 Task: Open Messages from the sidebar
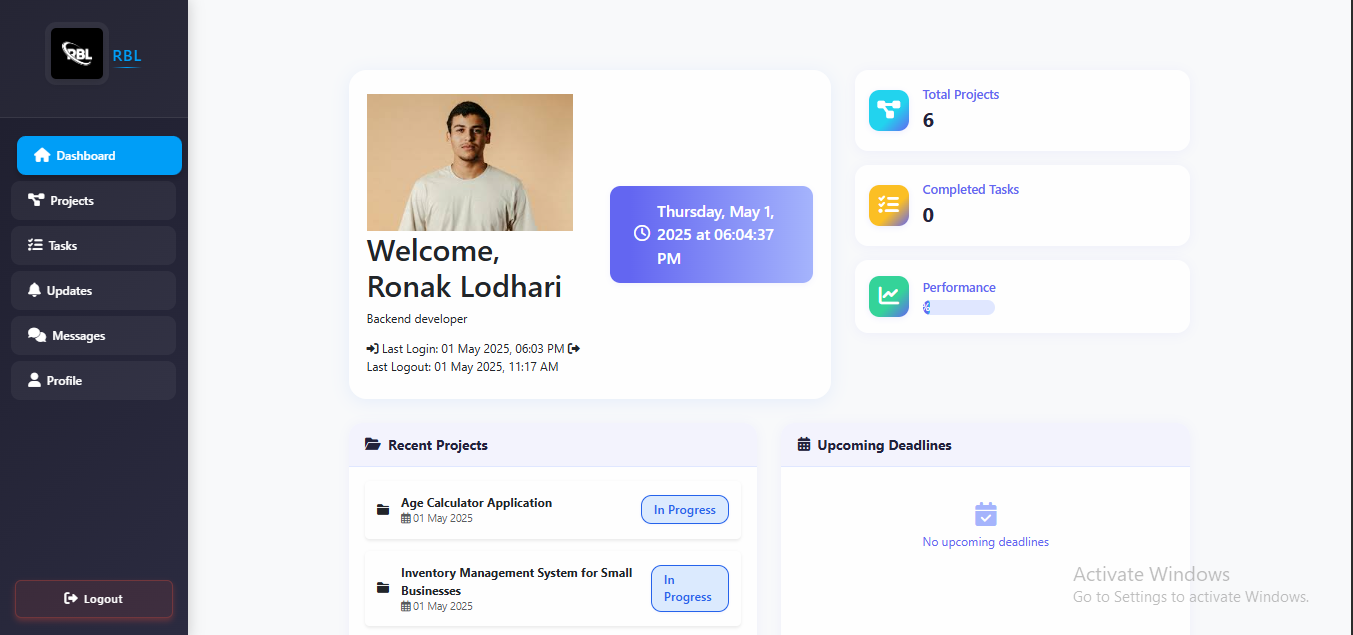pos(94,336)
